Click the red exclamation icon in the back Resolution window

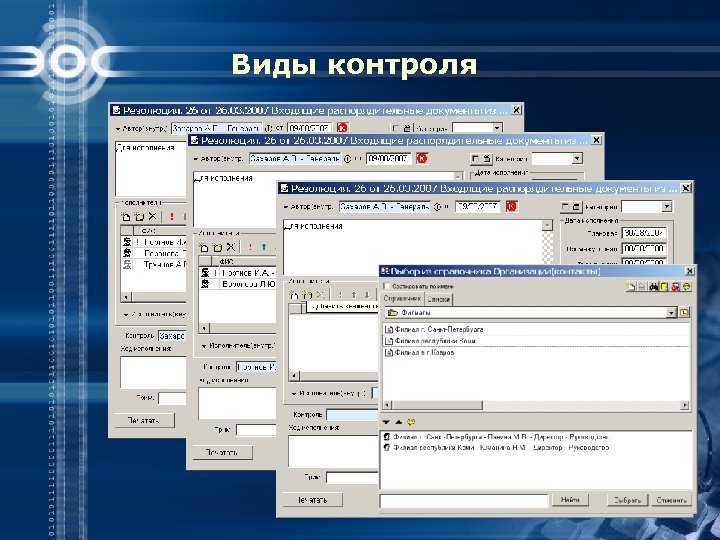tap(172, 216)
